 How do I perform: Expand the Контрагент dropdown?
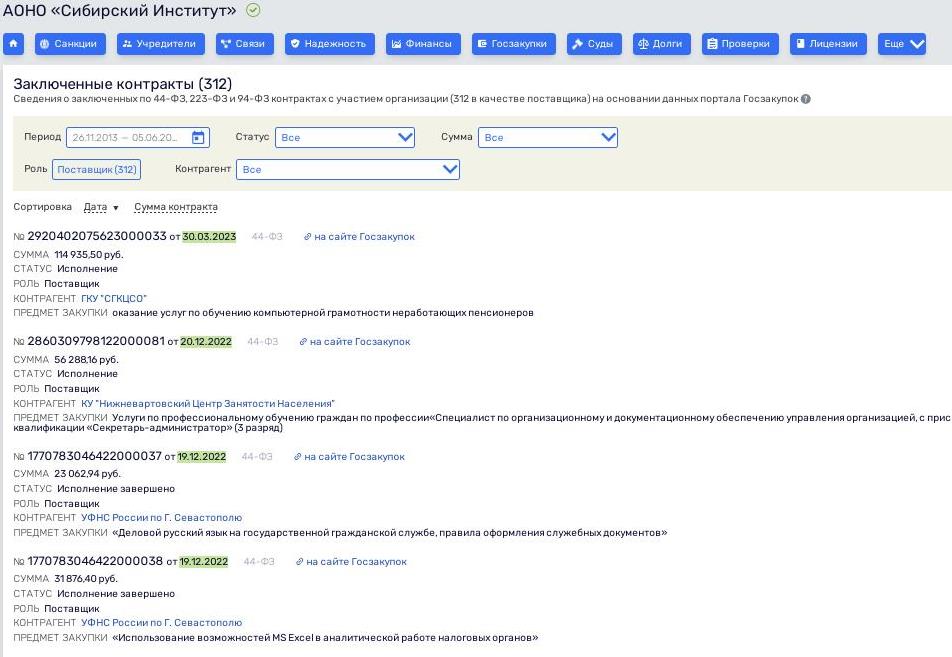pyautogui.click(x=347, y=170)
